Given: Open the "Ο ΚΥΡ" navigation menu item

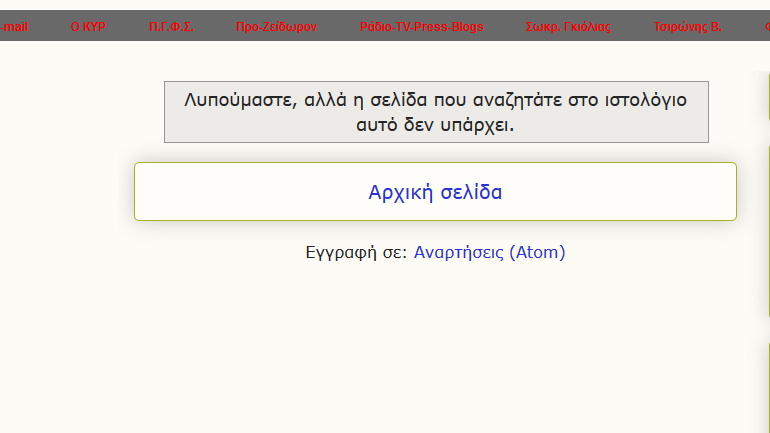Looking at the screenshot, I should pos(88,27).
